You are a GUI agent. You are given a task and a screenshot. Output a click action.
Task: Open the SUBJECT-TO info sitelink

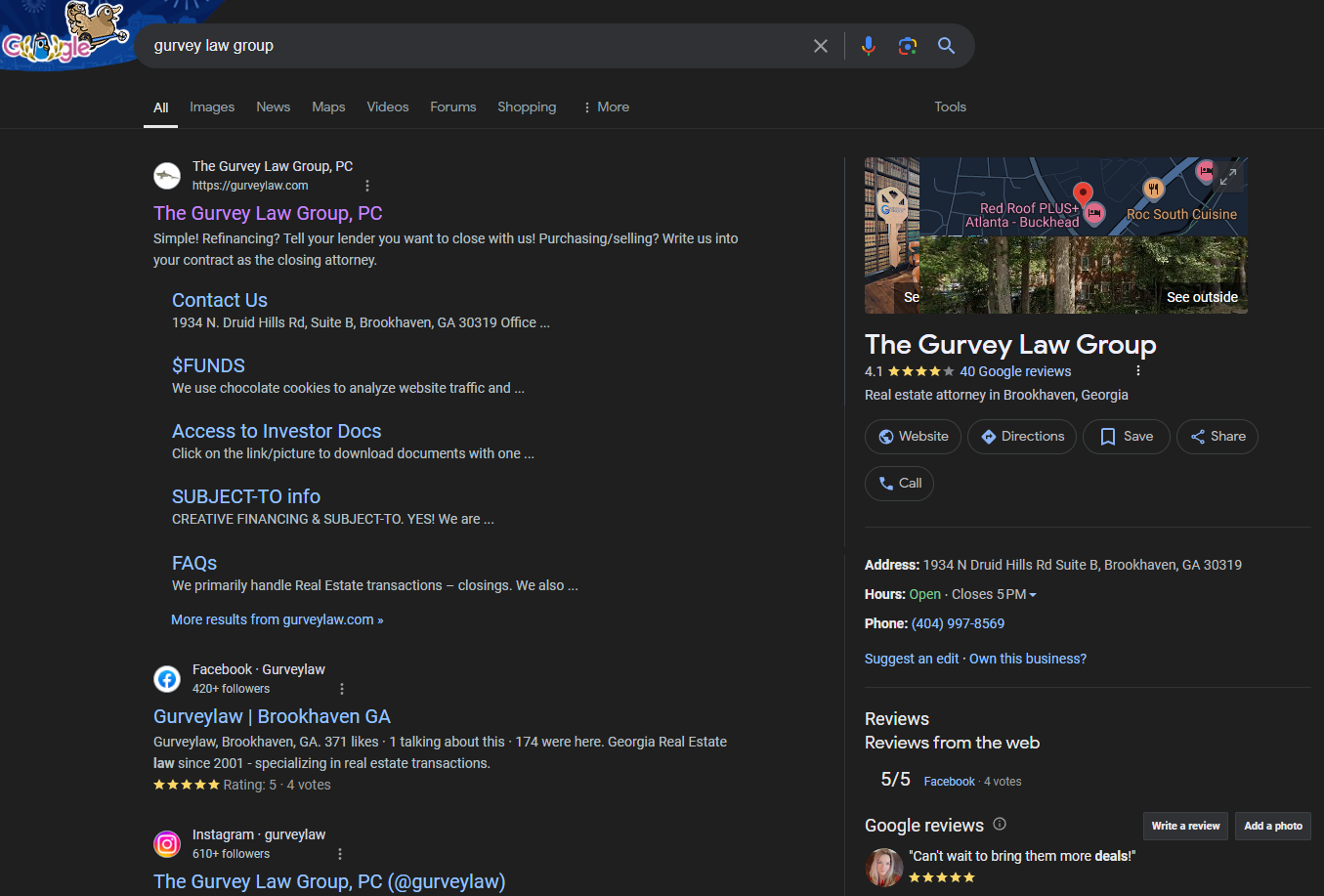point(246,496)
